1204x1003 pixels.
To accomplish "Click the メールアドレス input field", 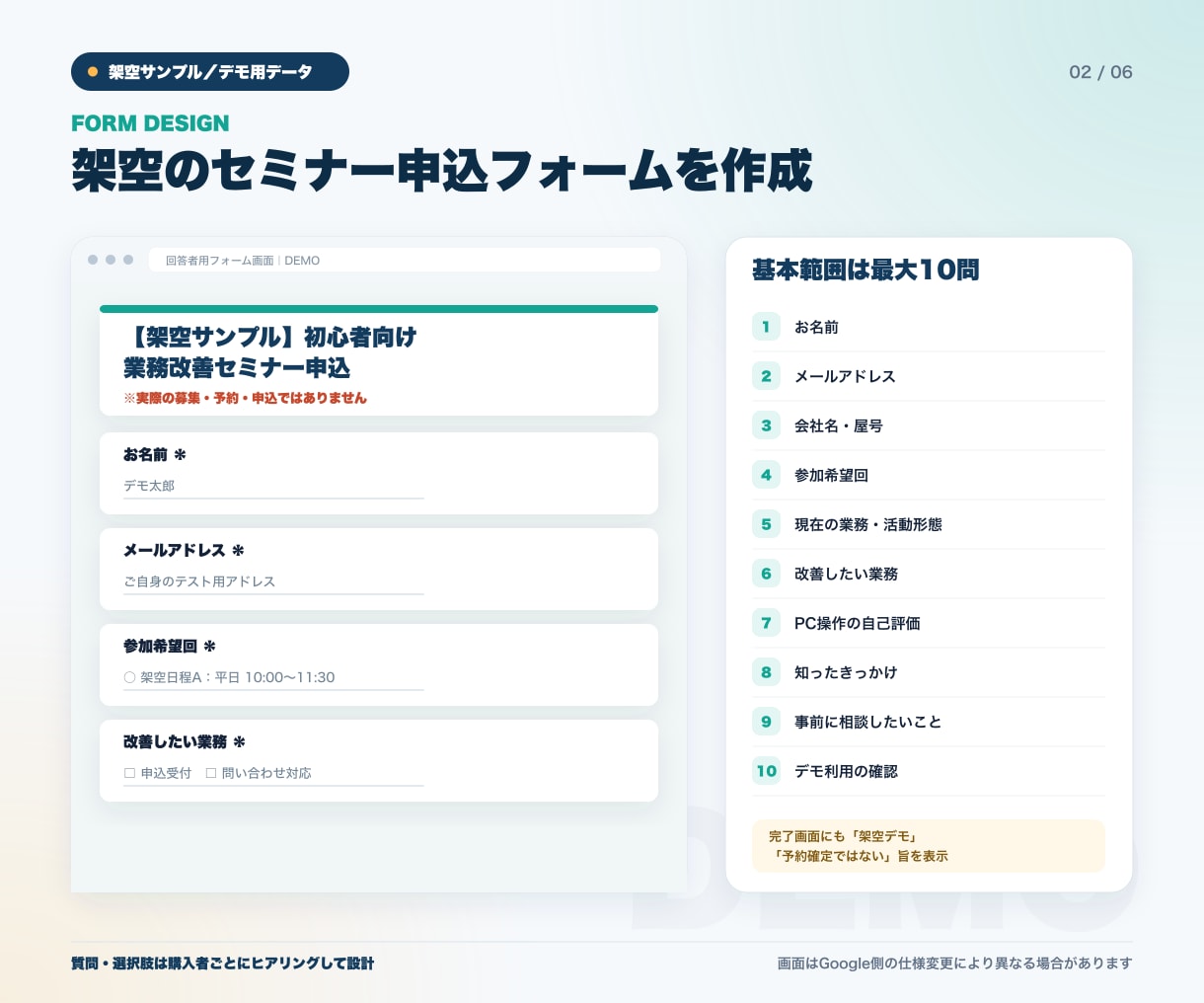I will 273,581.
